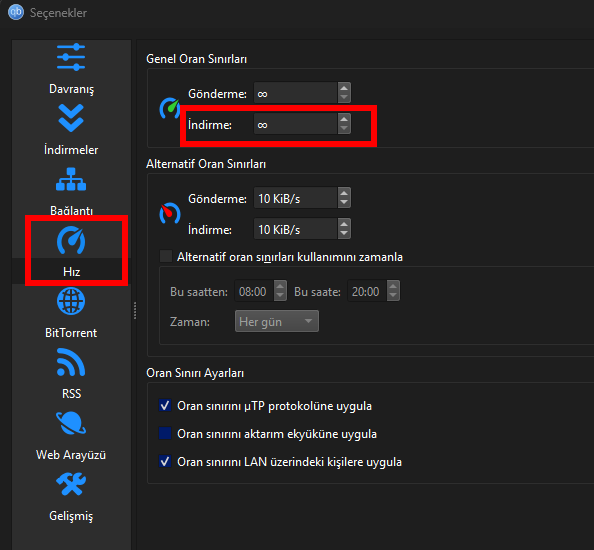The width and height of the screenshot is (594, 550).
Task: Click the alternative Gönderme 10 KiB/s field
Action: click(295, 197)
